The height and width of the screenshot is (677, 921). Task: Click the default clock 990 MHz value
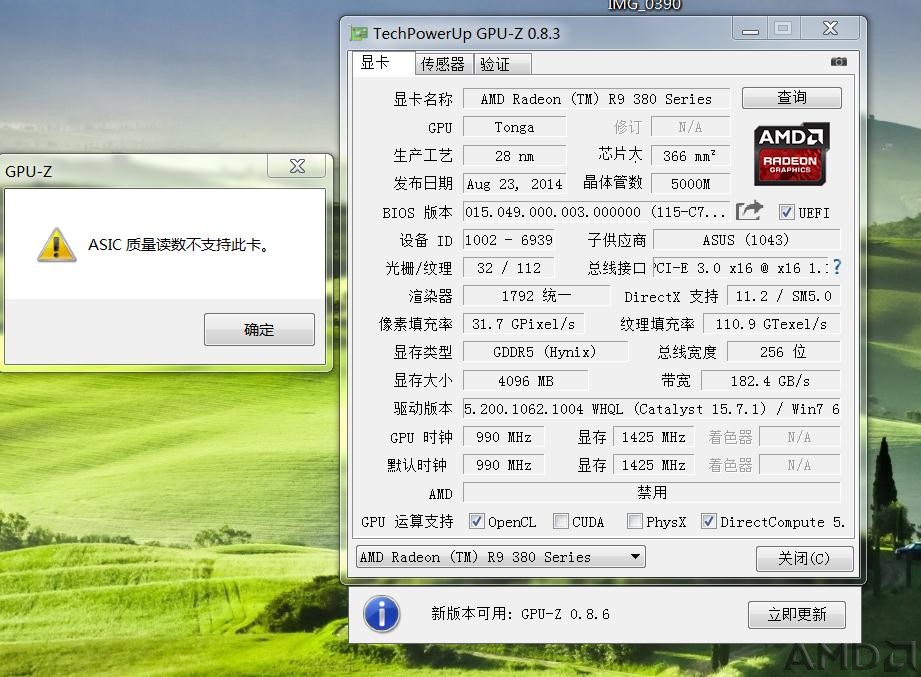point(503,465)
